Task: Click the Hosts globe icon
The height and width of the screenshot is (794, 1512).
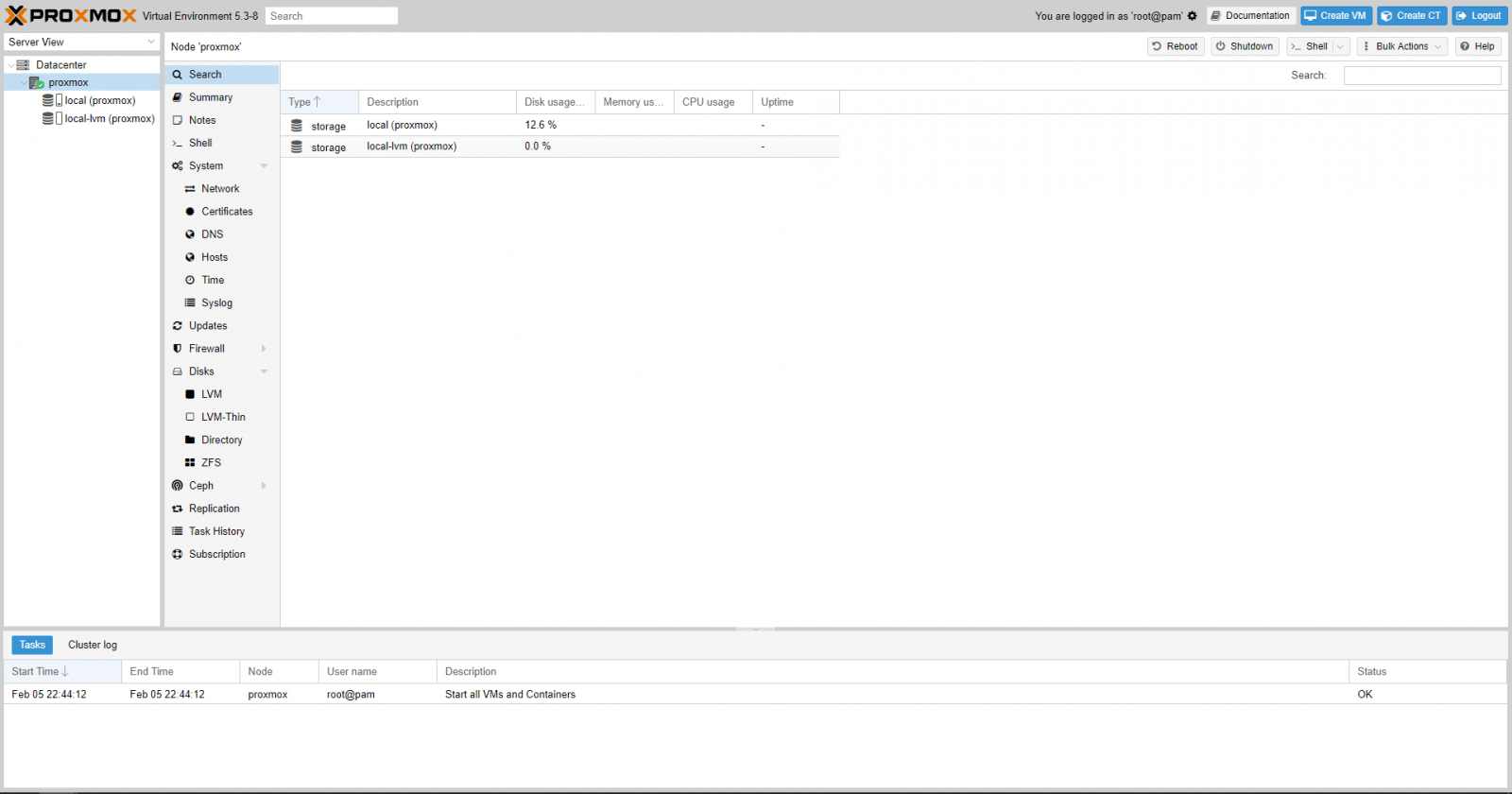Action: click(x=190, y=257)
